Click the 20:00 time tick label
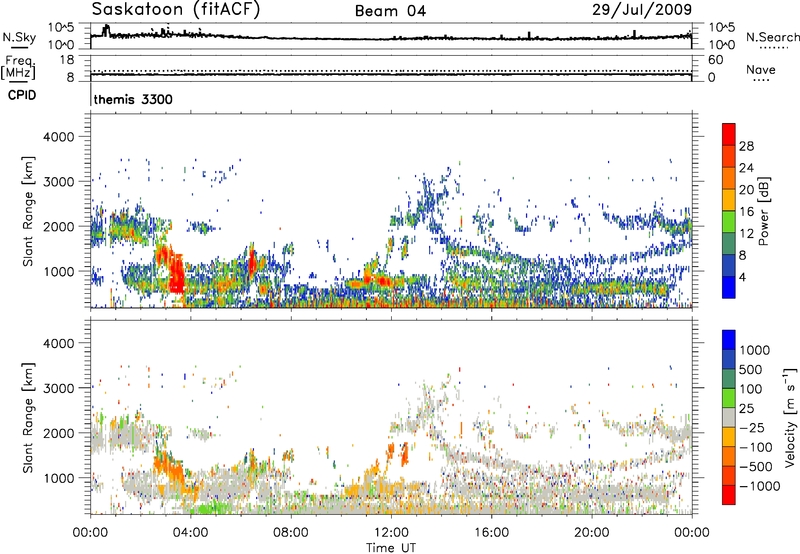 [591, 533]
